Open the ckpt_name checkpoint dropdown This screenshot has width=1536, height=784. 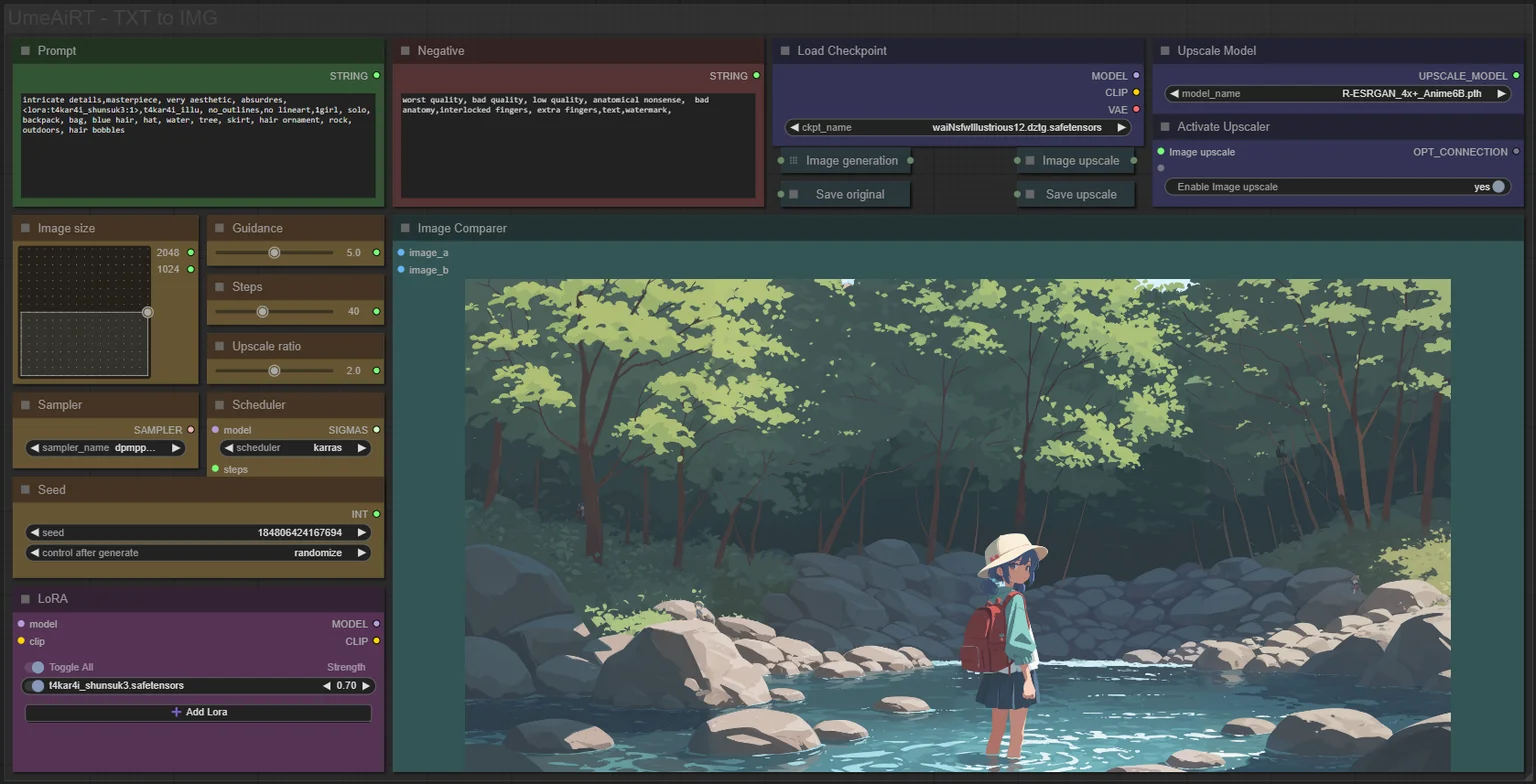click(957, 128)
